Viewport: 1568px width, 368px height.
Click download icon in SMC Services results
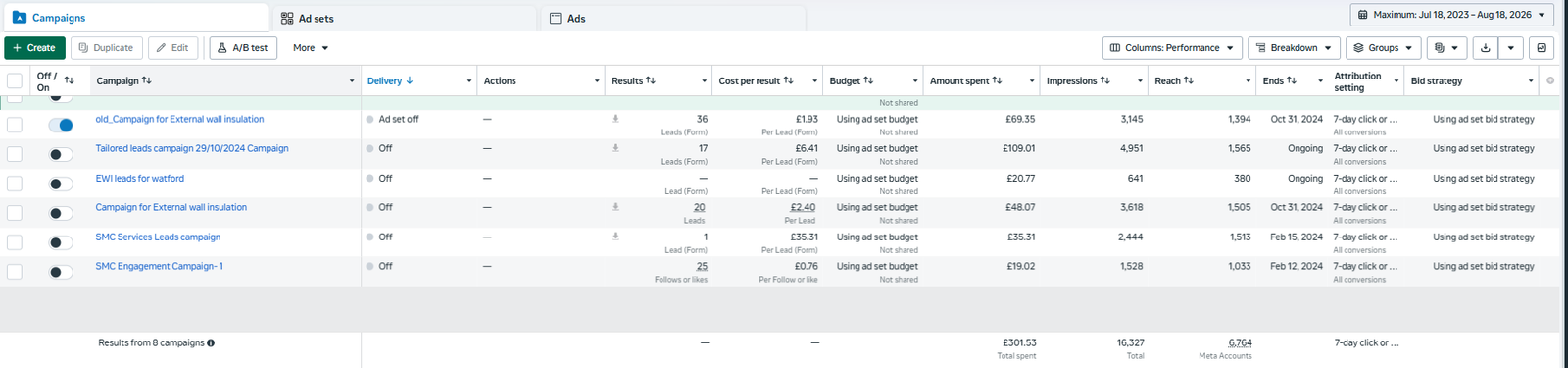tap(615, 237)
